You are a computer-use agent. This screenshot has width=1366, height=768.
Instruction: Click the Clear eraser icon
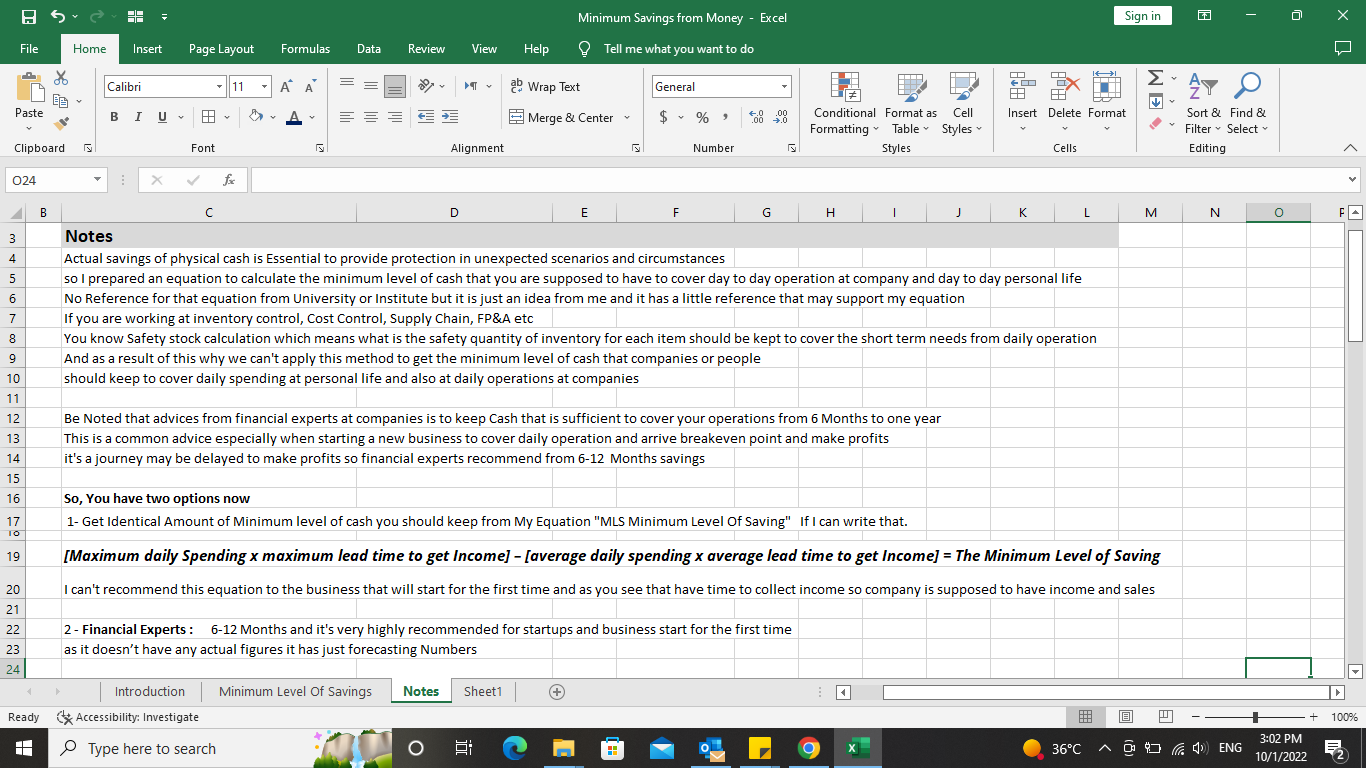(1156, 124)
